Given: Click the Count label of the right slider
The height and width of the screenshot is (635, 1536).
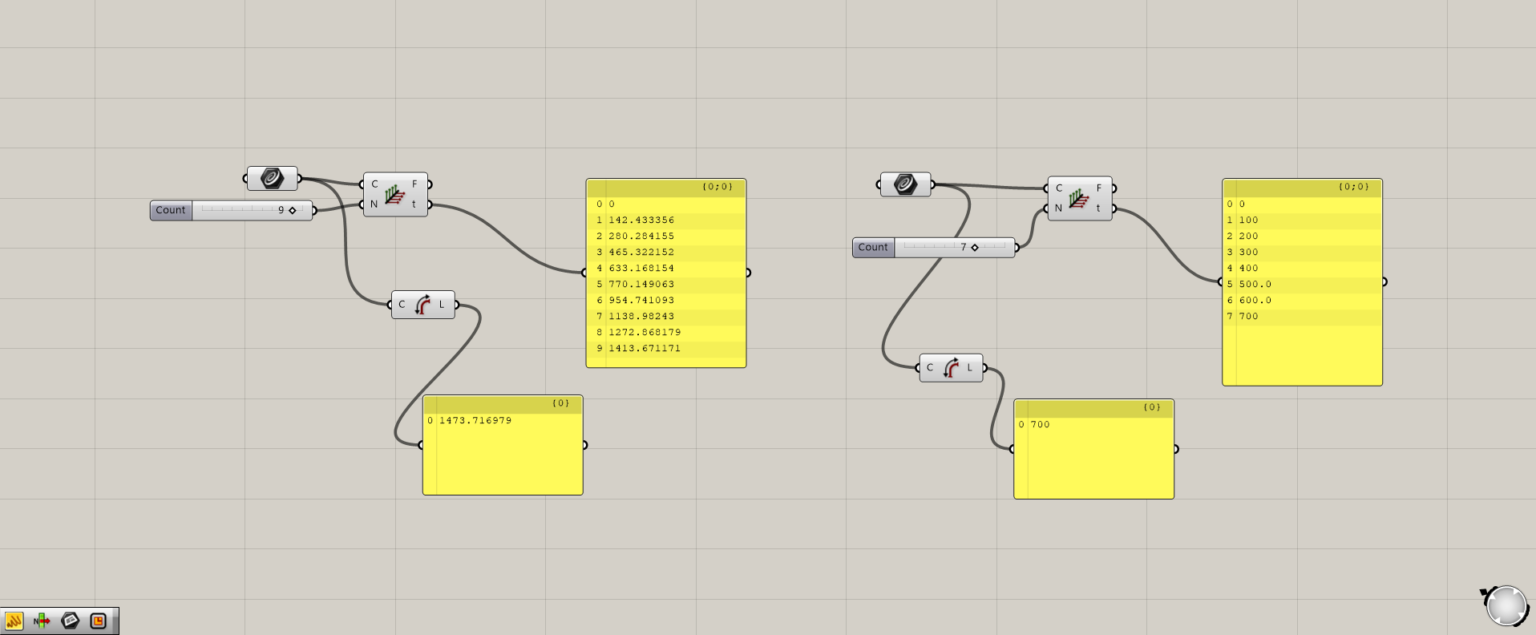Looking at the screenshot, I should point(872,247).
